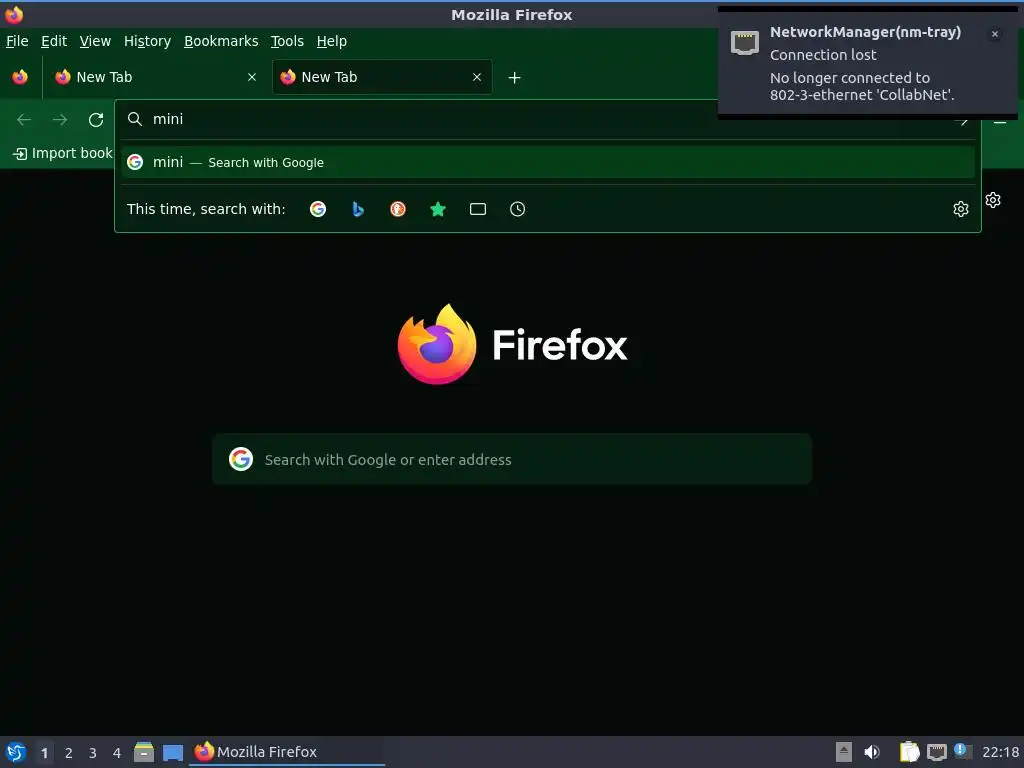Open the History menu

[148, 41]
